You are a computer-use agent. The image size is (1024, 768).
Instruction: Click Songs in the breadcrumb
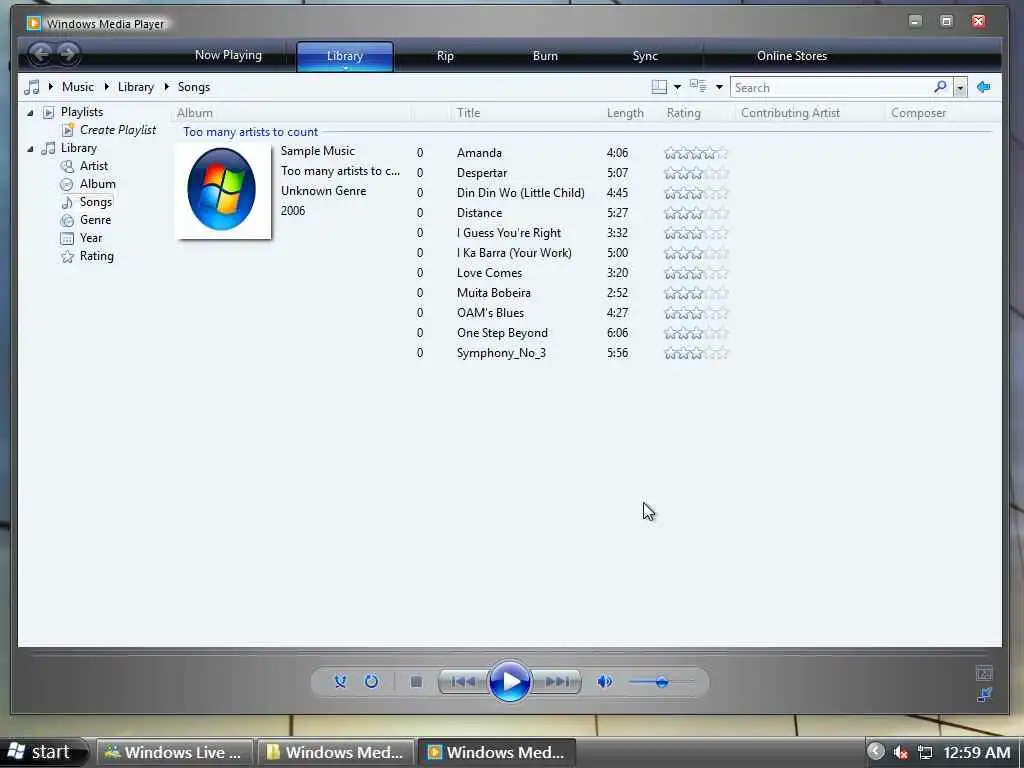pyautogui.click(x=194, y=87)
